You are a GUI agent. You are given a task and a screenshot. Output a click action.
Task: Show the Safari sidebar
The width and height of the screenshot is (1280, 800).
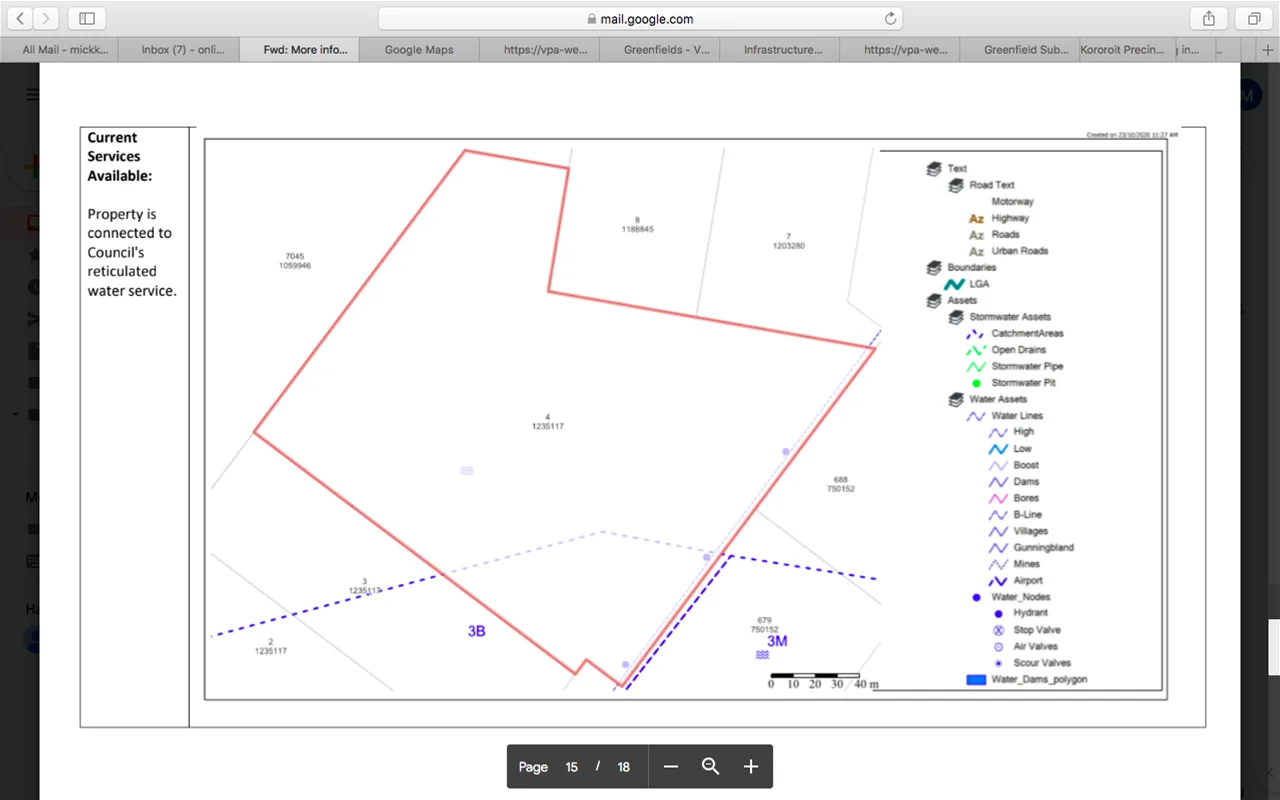click(x=87, y=18)
